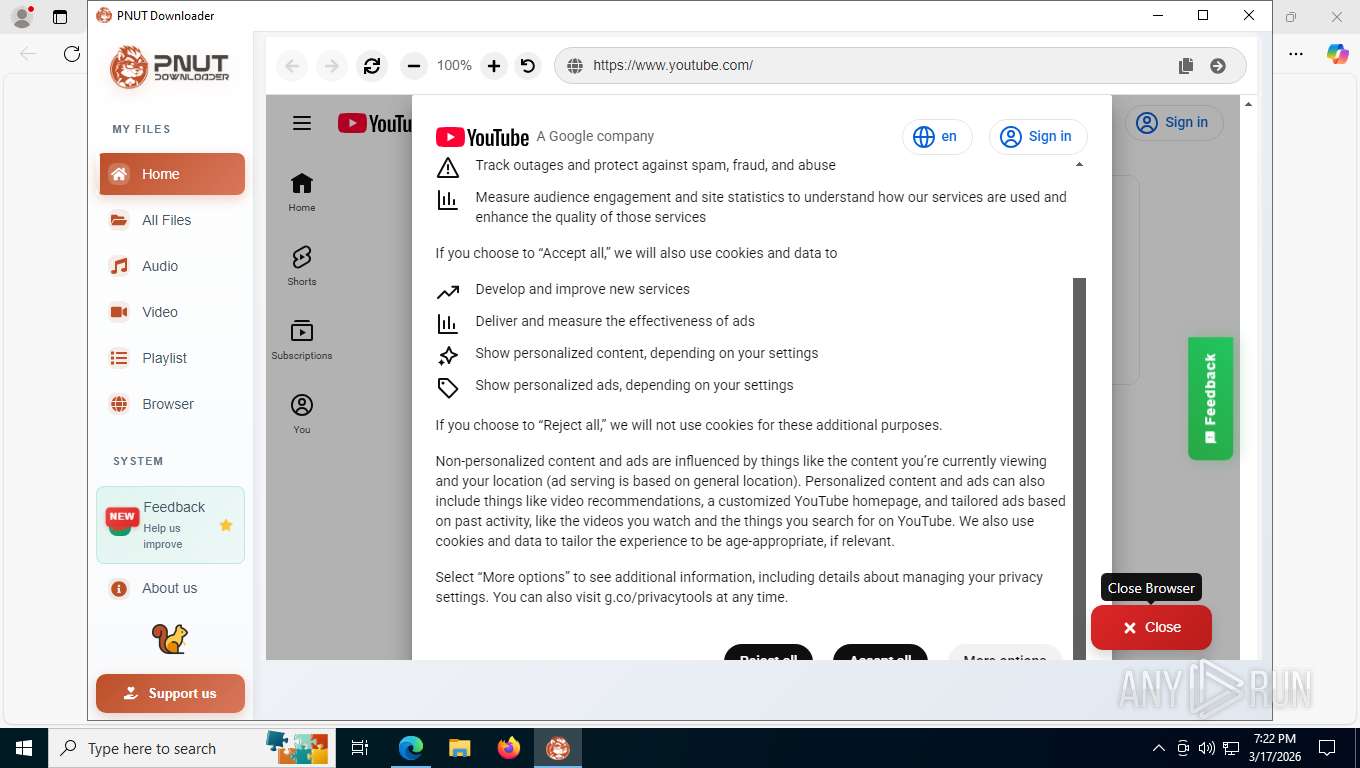Open the Video files section
This screenshot has width=1360, height=768.
172,312
